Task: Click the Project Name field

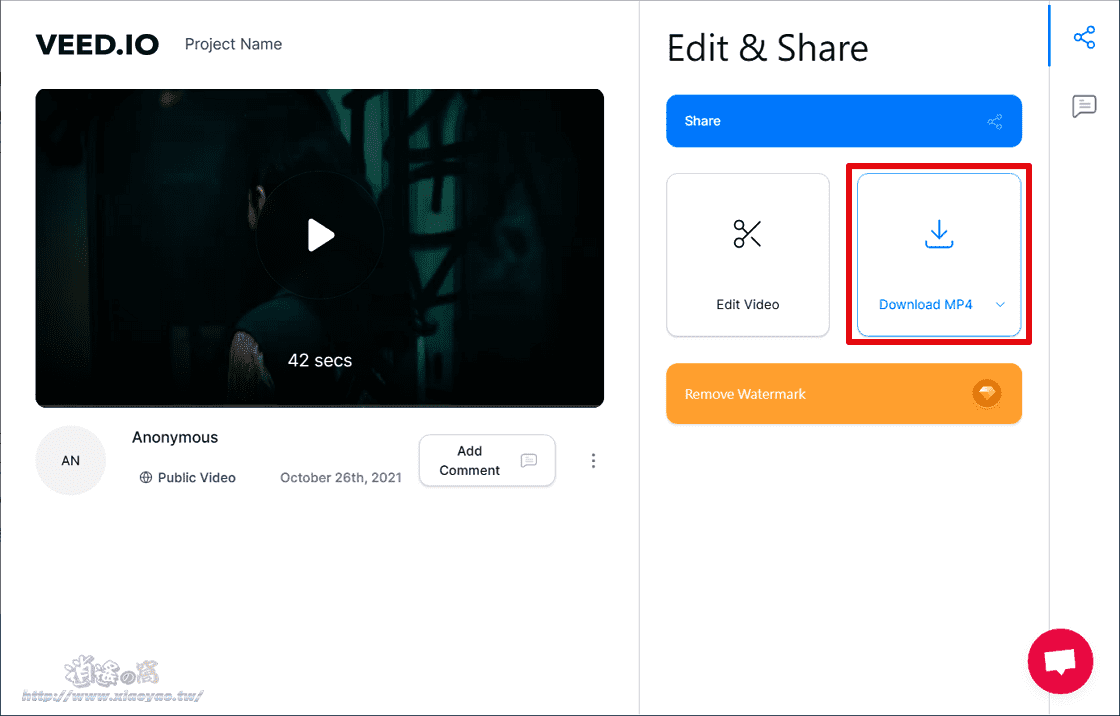Action: [x=233, y=44]
